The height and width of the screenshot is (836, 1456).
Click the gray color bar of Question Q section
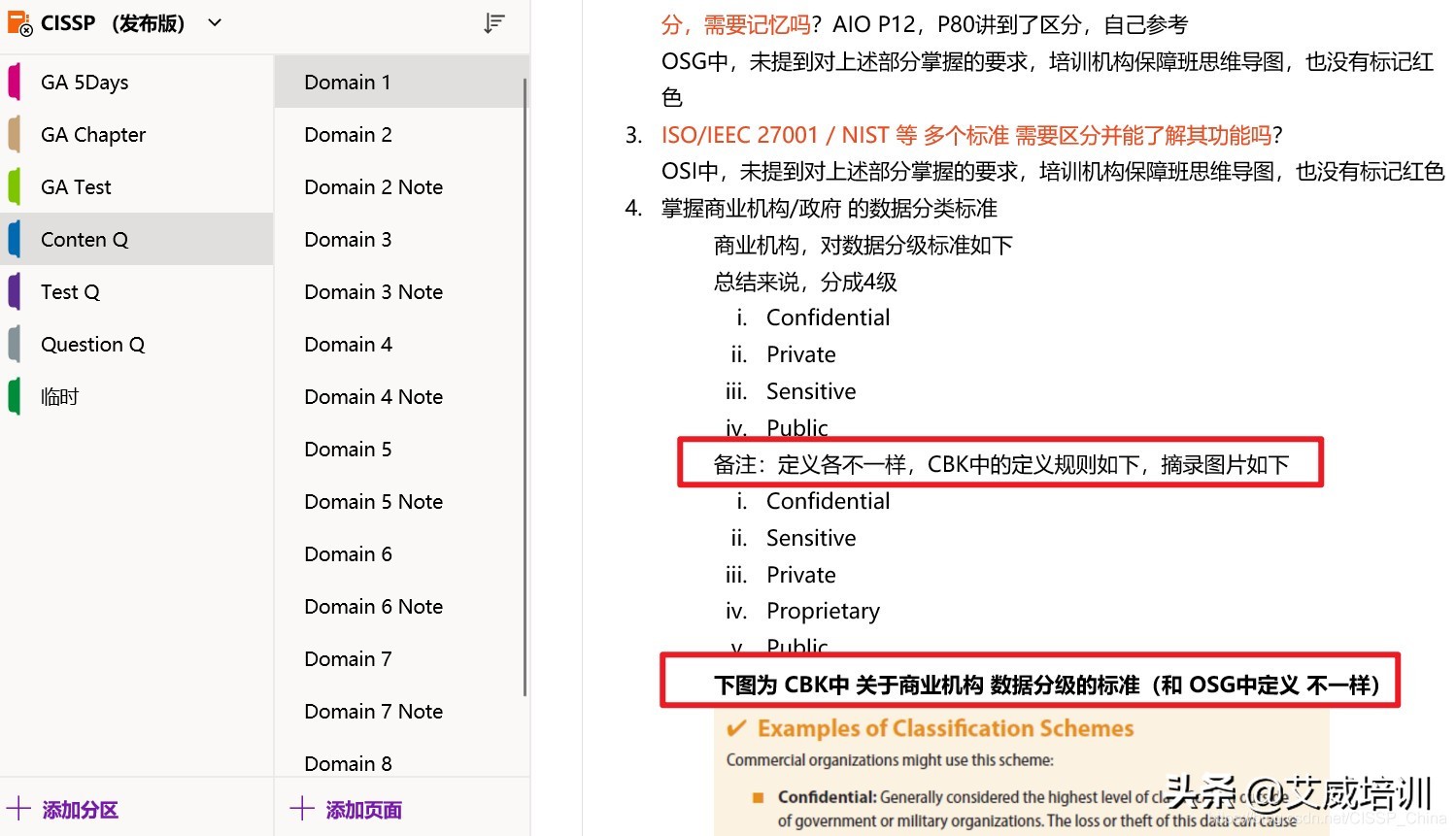tap(13, 344)
